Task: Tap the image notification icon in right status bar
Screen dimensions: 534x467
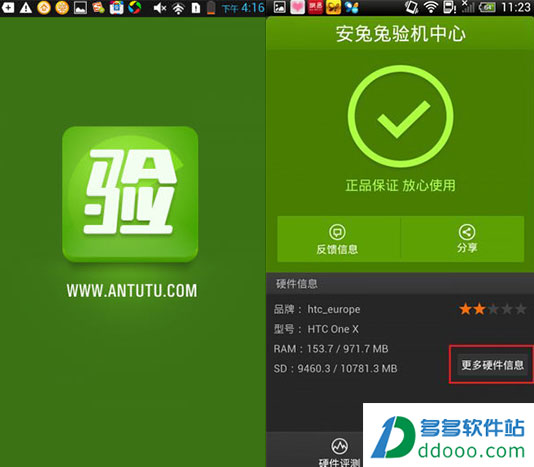Action: (x=280, y=7)
